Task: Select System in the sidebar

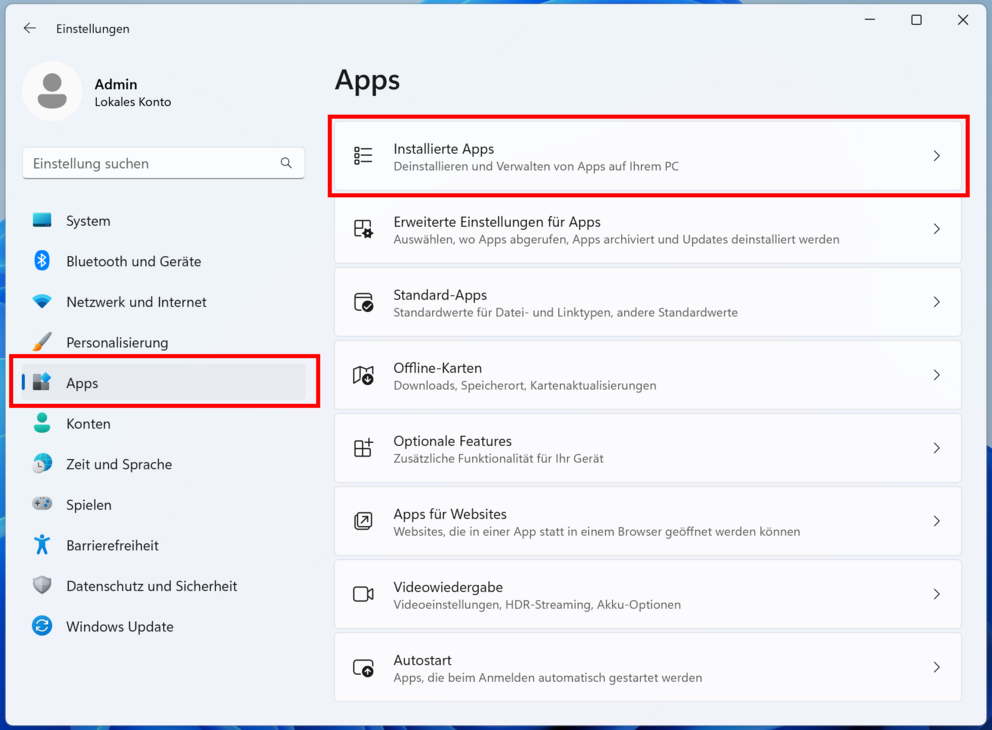Action: (163, 221)
